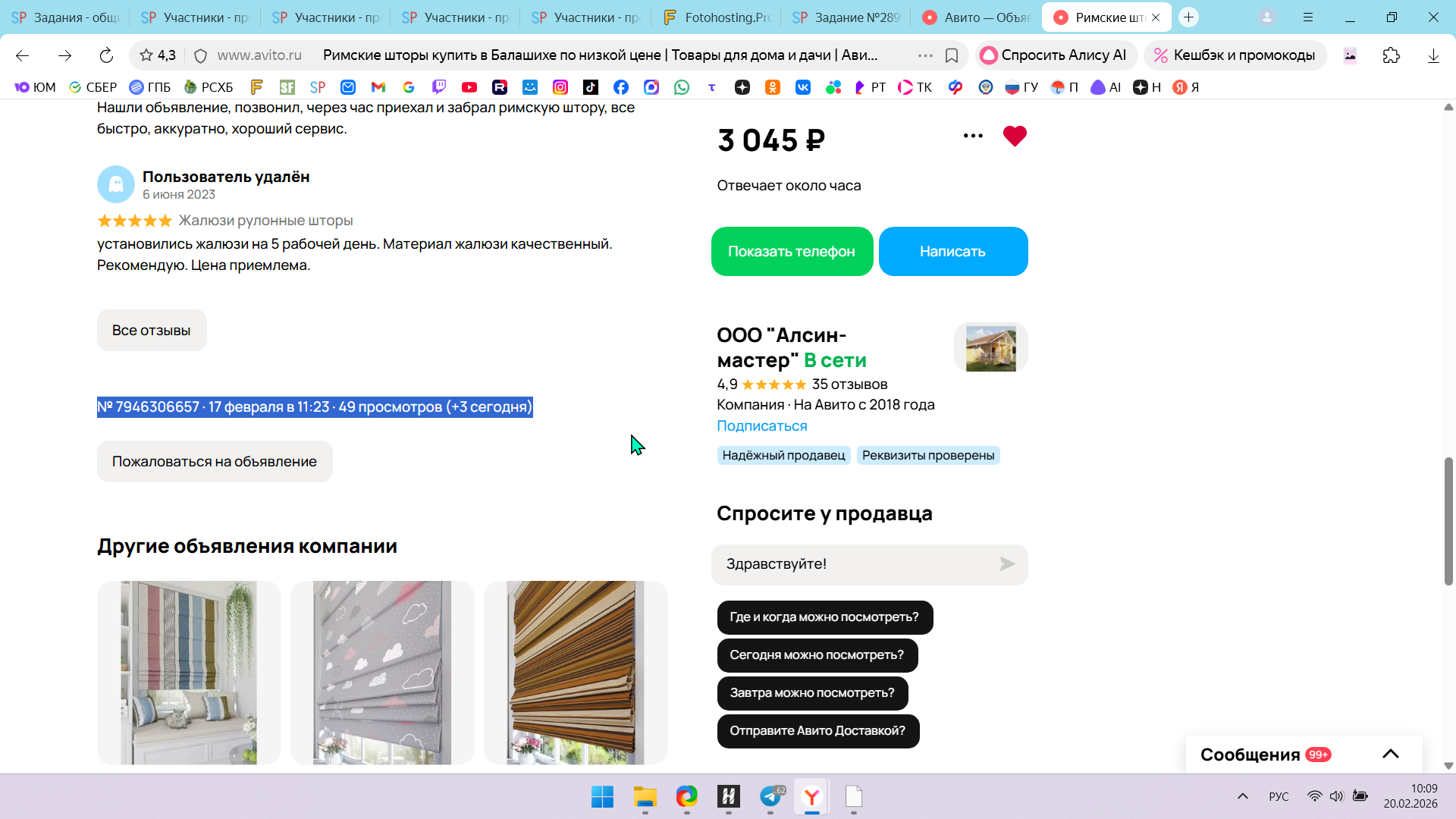Image resolution: width=1456 pixels, height=819 pixels.
Task: Toggle the red heart favorite icon
Action: pyautogui.click(x=1014, y=136)
